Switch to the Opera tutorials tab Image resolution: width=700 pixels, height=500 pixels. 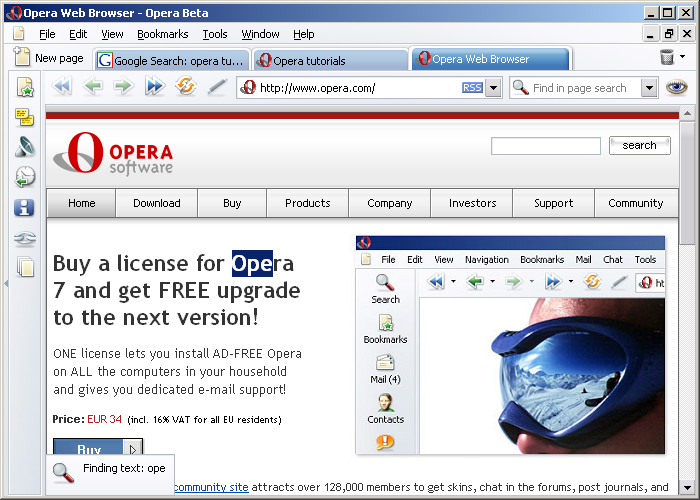328,61
